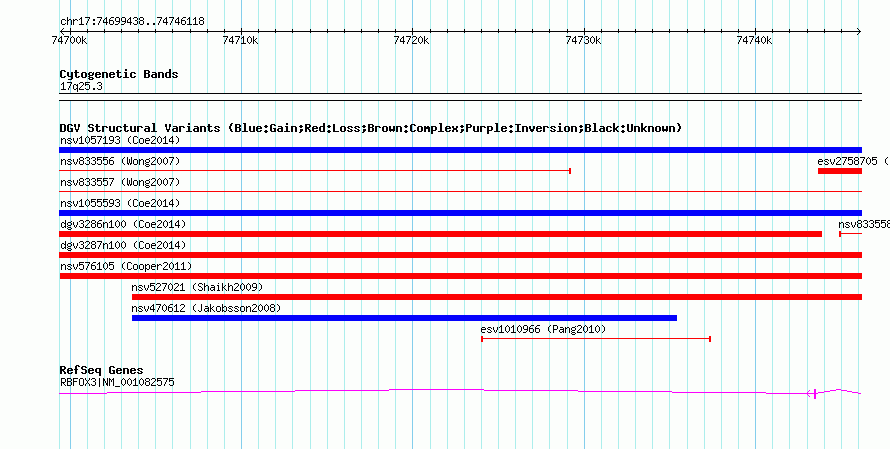Open the nsv833556 (Wong2007) label
Image resolution: width=890 pixels, height=449 pixels.
120,161
